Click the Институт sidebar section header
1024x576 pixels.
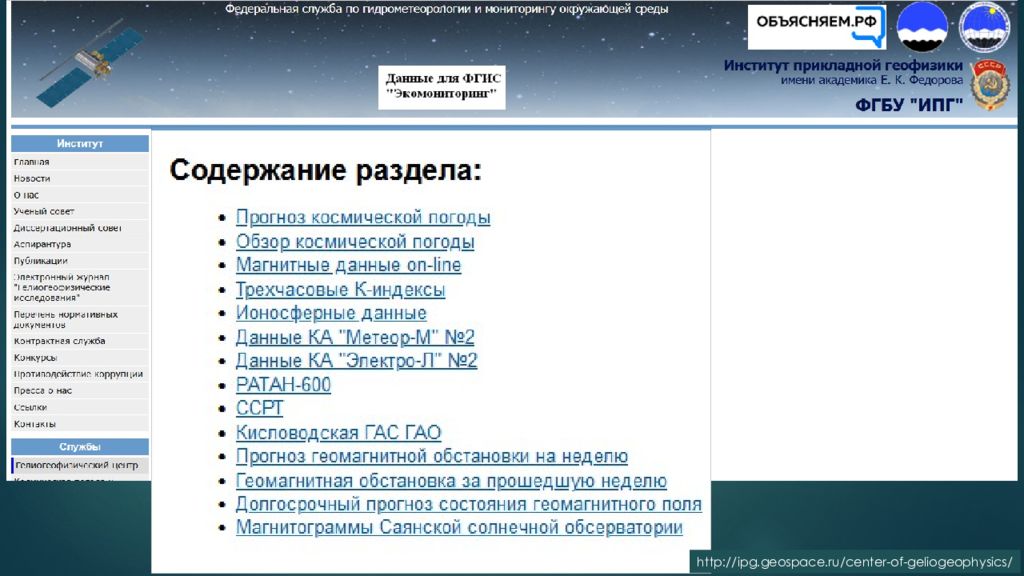pos(80,144)
